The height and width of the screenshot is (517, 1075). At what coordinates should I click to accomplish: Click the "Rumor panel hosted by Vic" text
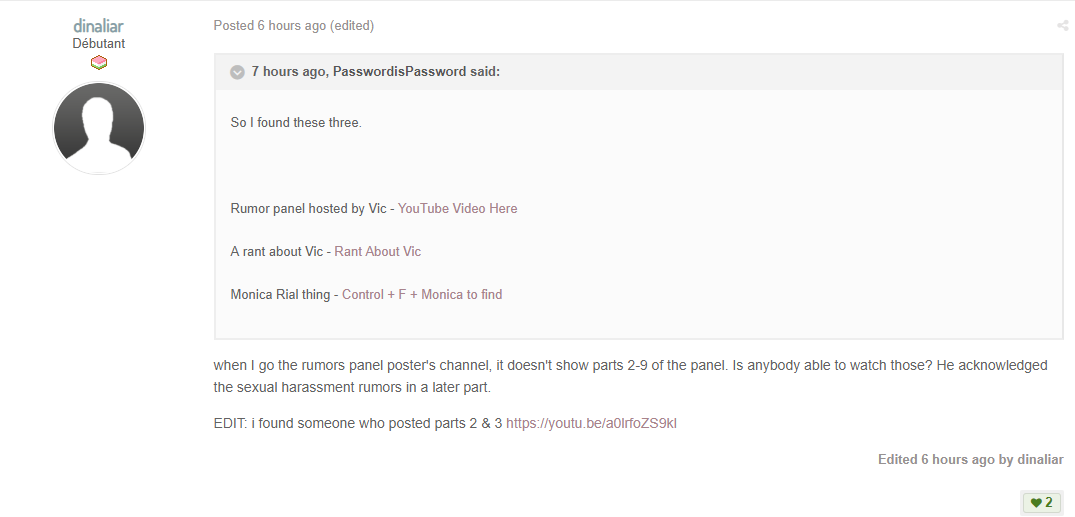click(x=309, y=208)
